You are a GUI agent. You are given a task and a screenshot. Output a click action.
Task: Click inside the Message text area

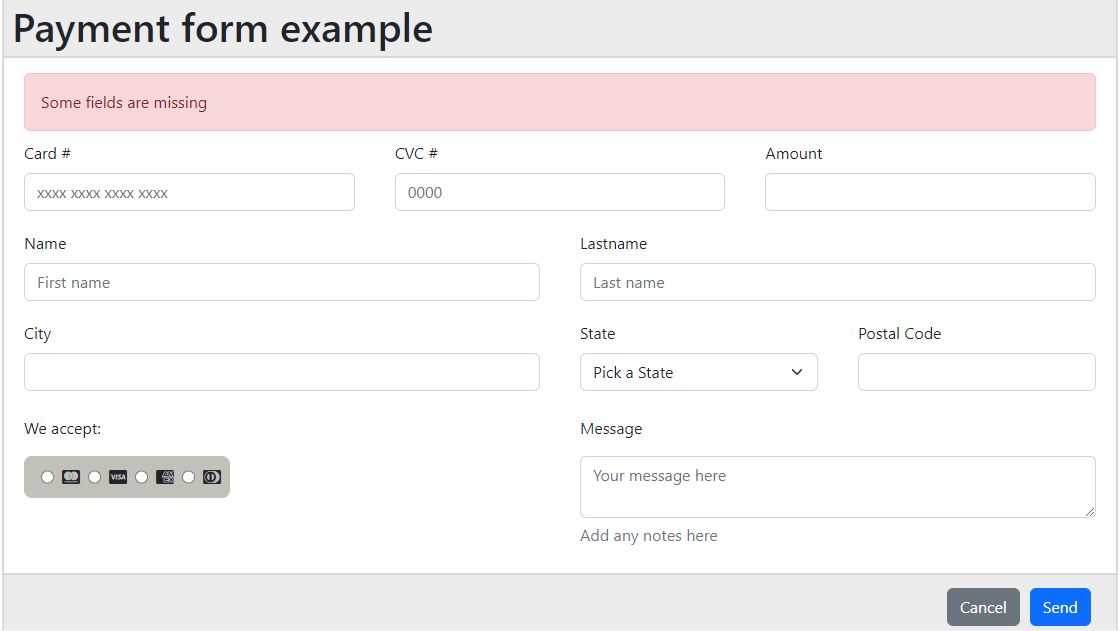pos(837,487)
